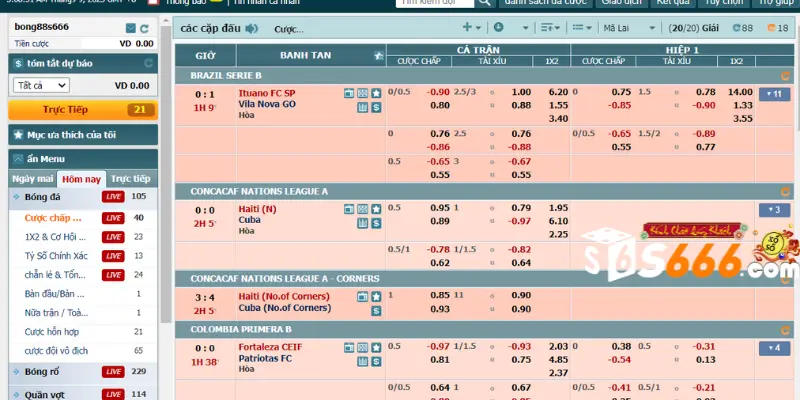Refresh the account balance next to username
Image resolution: width=800 pixels, height=400 pixels.
(x=146, y=29)
